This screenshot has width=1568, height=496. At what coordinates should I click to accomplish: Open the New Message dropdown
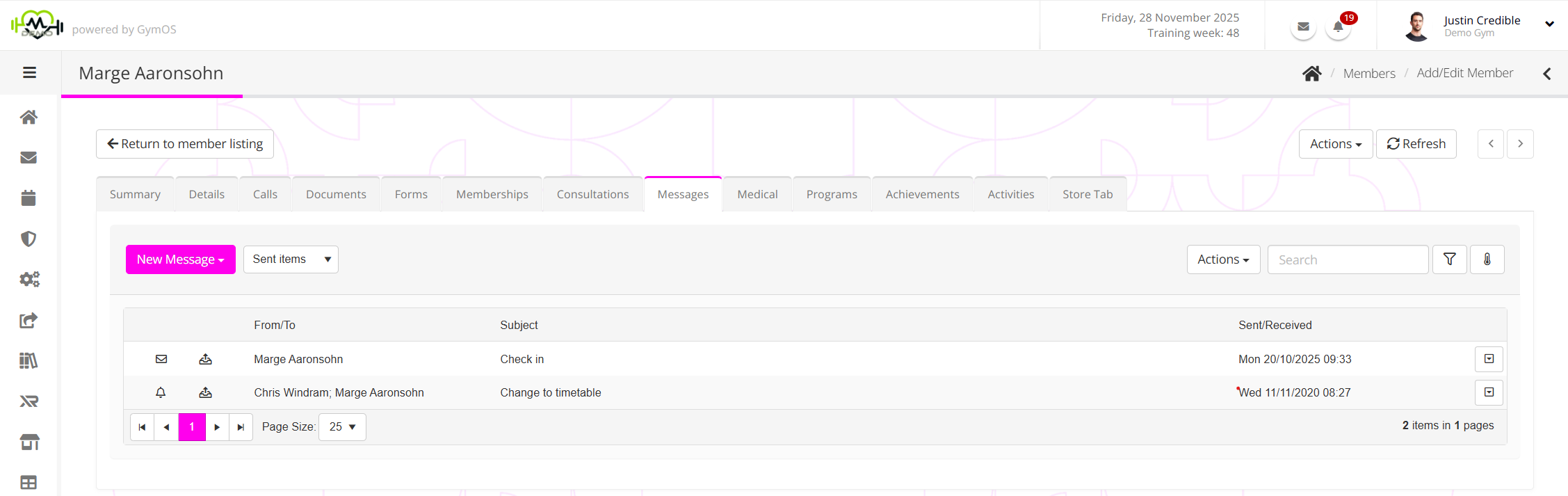[180, 259]
